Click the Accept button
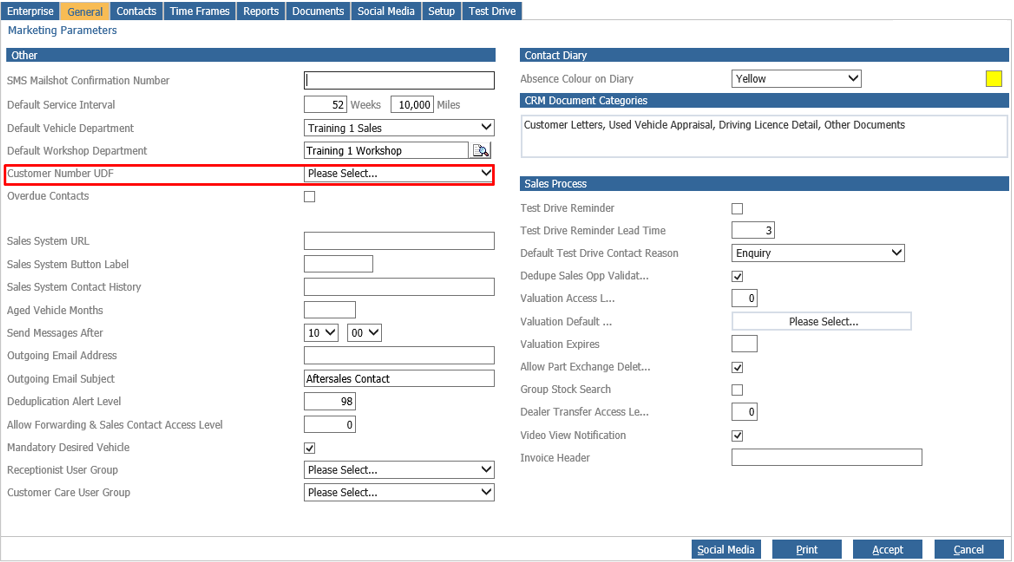 pyautogui.click(x=887, y=549)
